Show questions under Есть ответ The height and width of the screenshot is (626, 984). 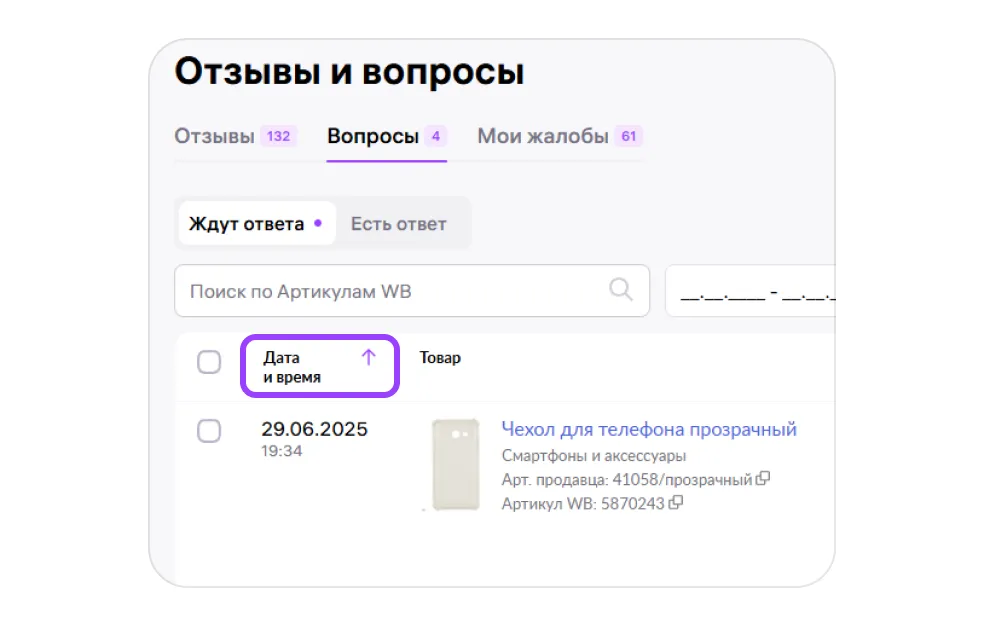(398, 224)
